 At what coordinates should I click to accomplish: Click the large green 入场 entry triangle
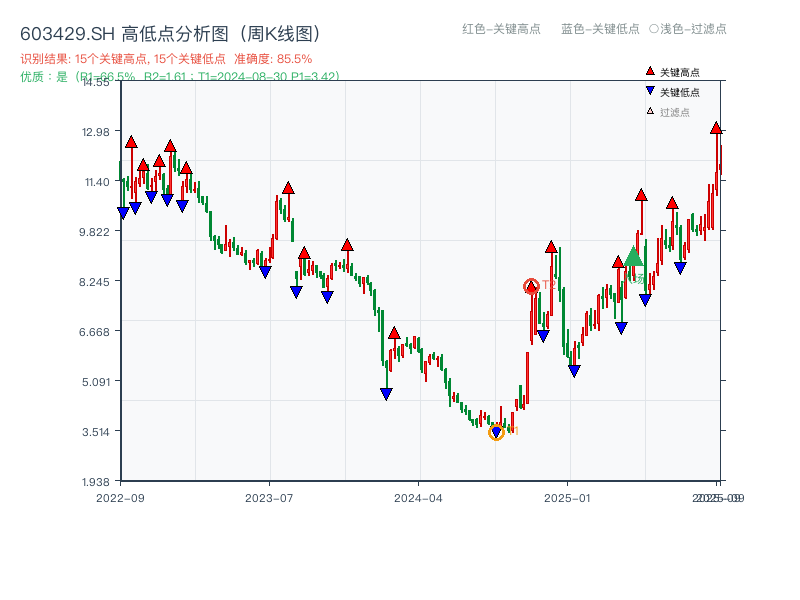[x=633, y=256]
